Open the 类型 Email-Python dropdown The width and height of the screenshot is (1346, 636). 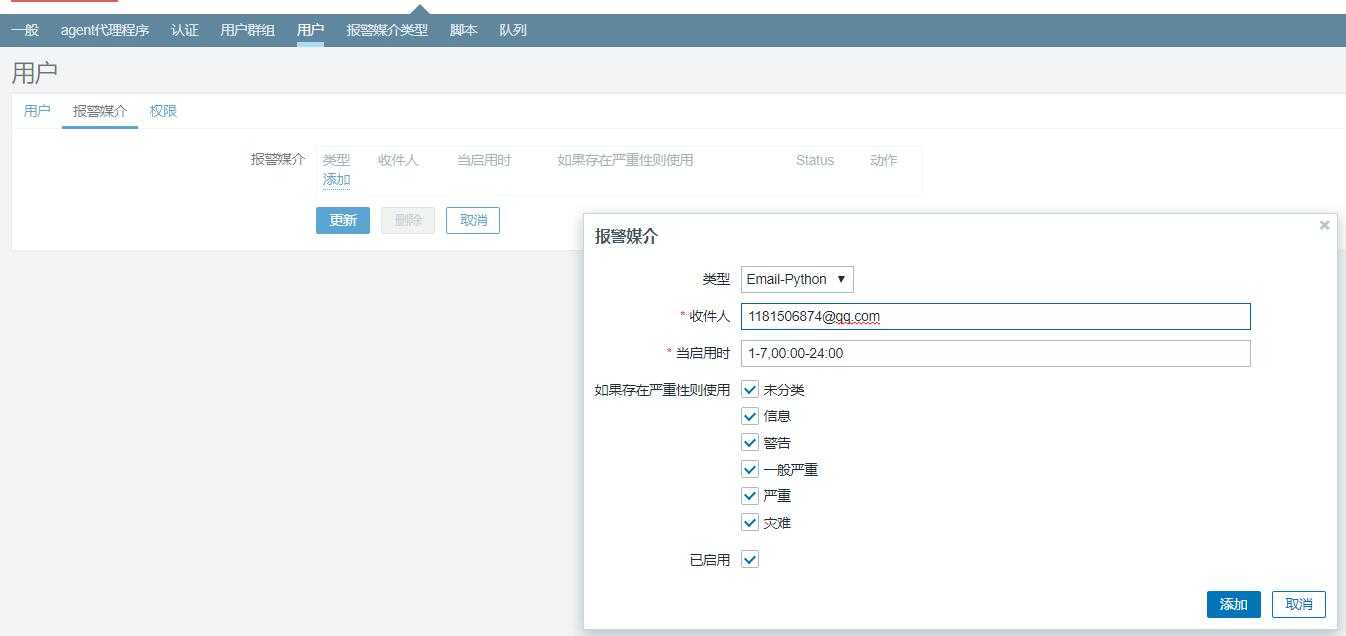797,279
